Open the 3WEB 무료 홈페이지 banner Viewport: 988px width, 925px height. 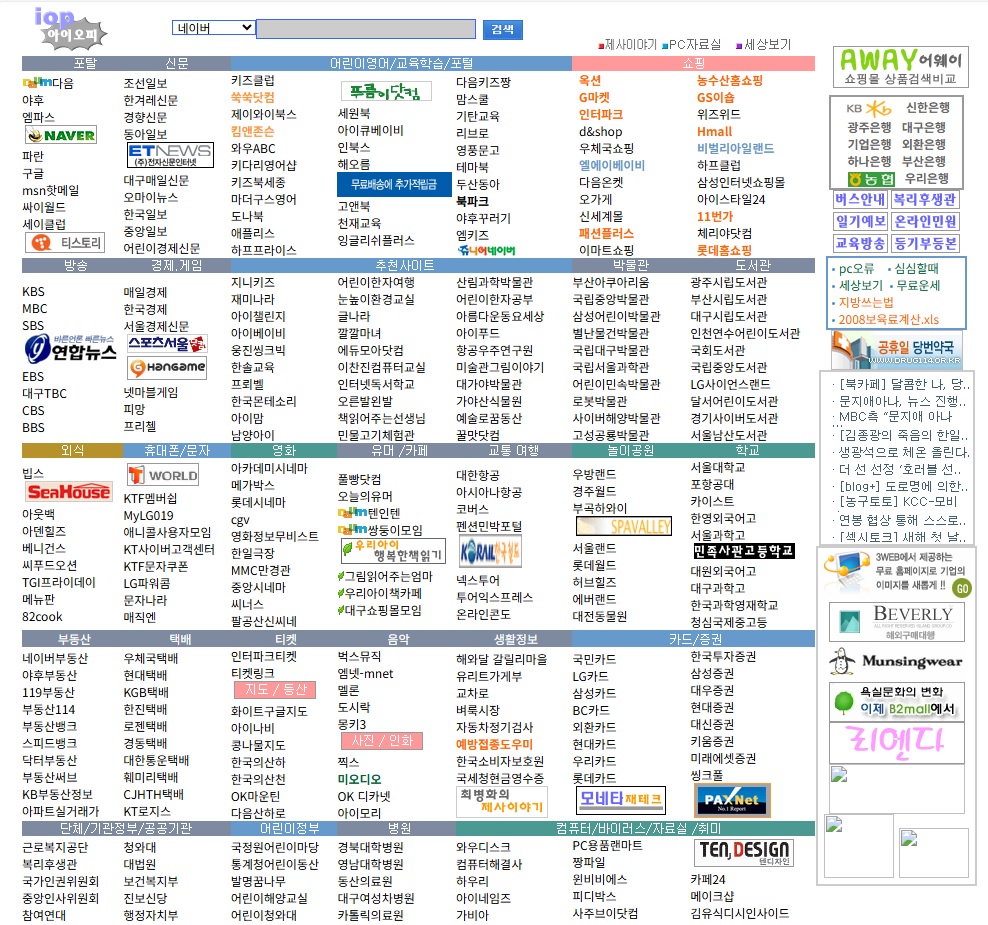click(x=897, y=572)
